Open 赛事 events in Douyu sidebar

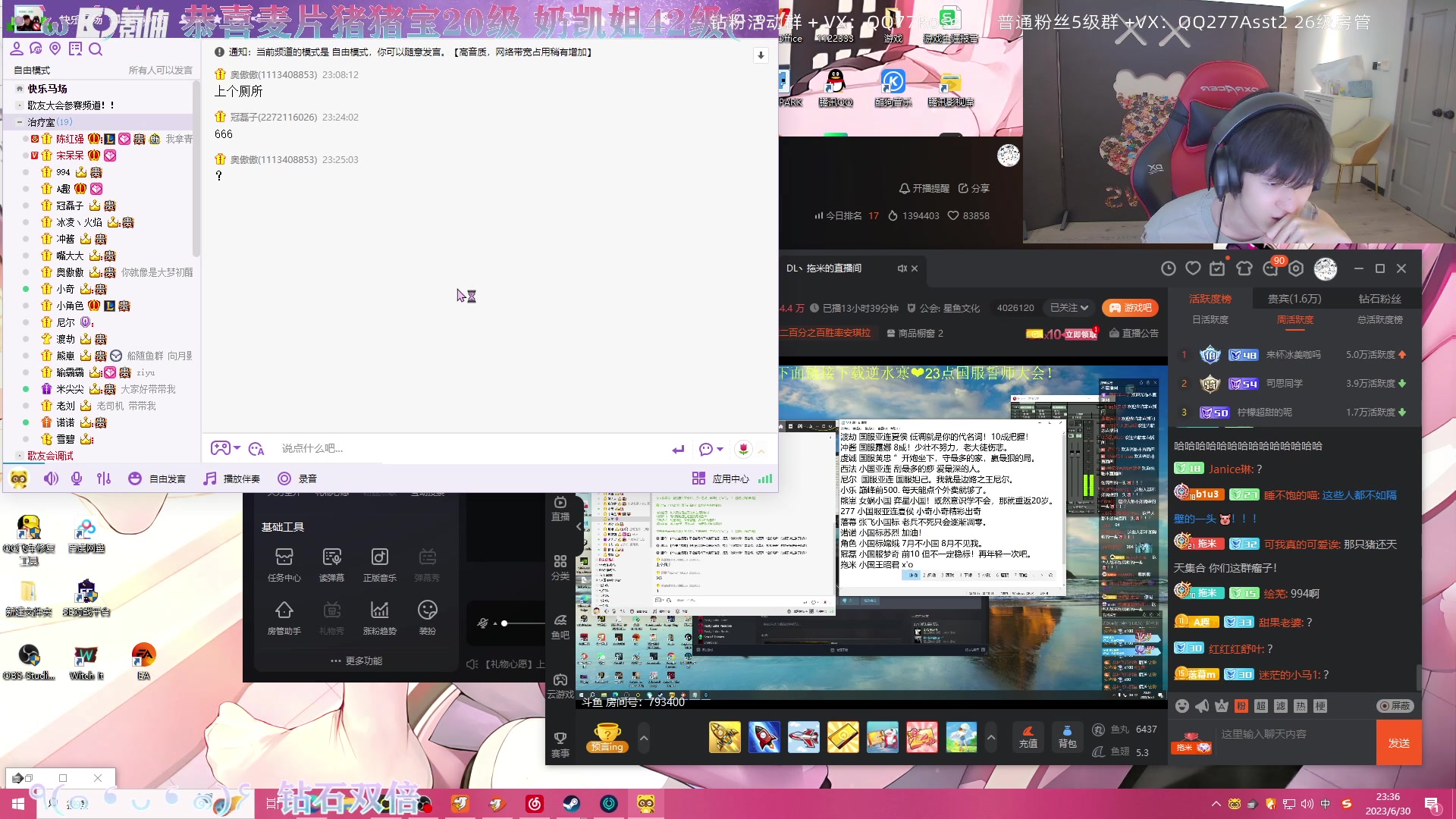coord(560,745)
